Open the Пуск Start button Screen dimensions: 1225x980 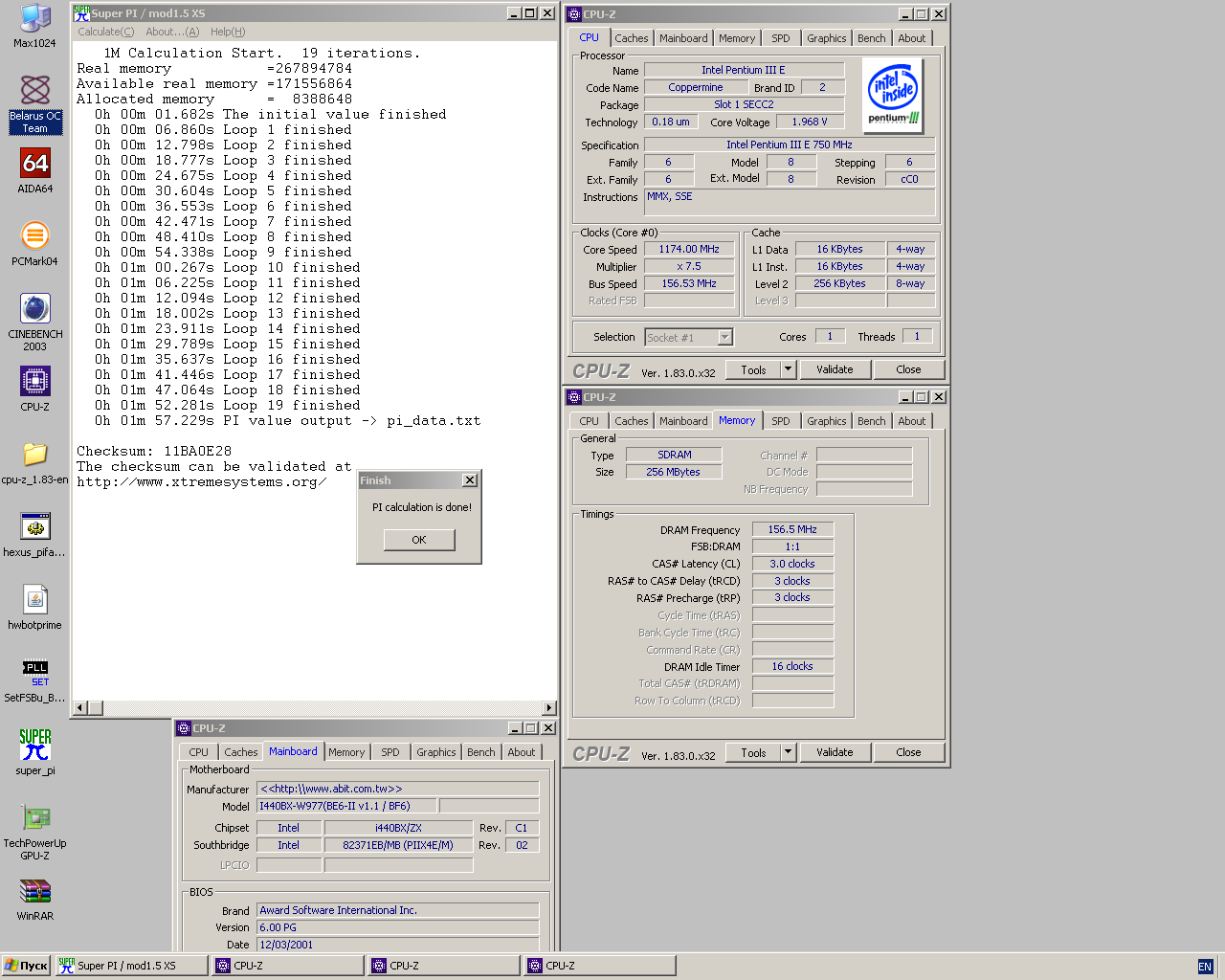coord(26,966)
